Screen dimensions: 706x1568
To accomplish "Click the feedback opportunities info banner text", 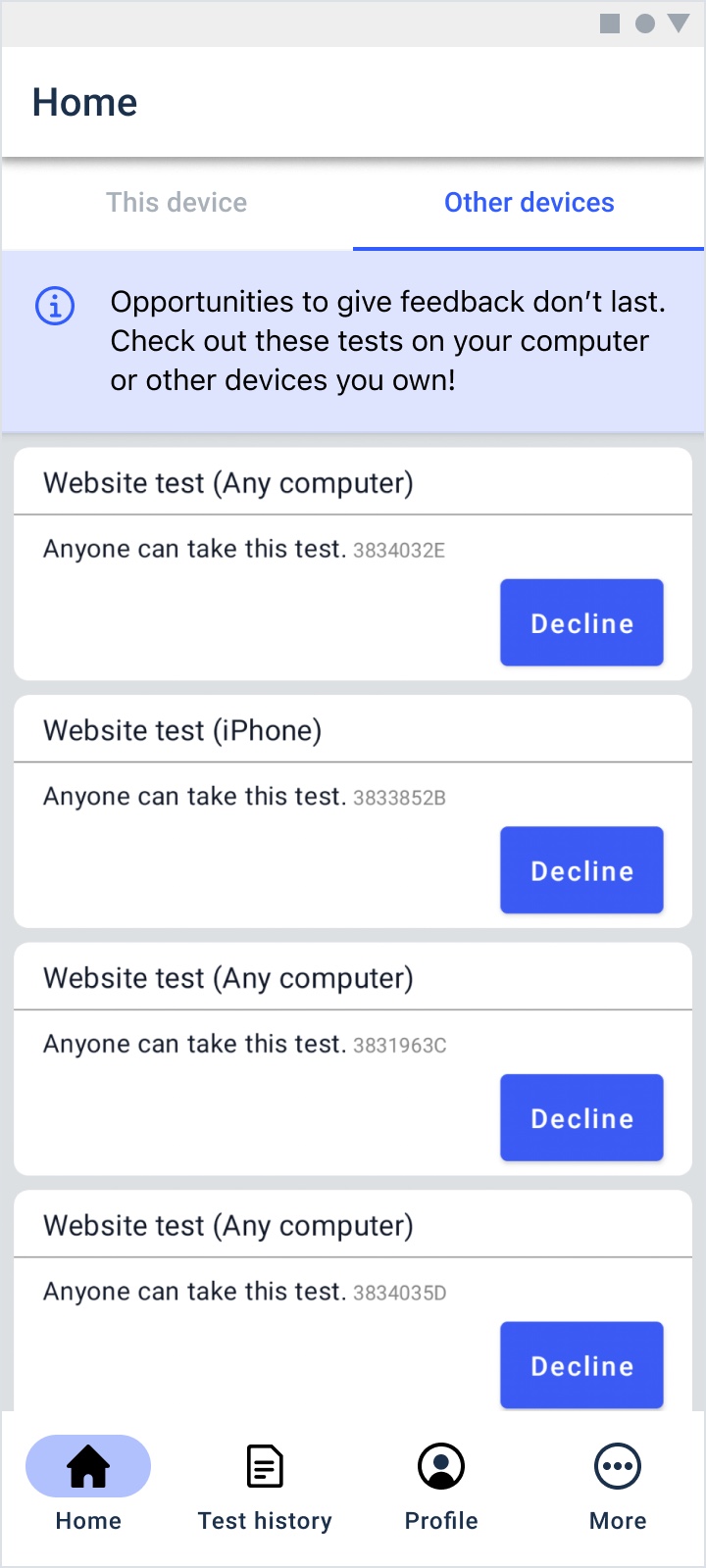I will click(387, 341).
